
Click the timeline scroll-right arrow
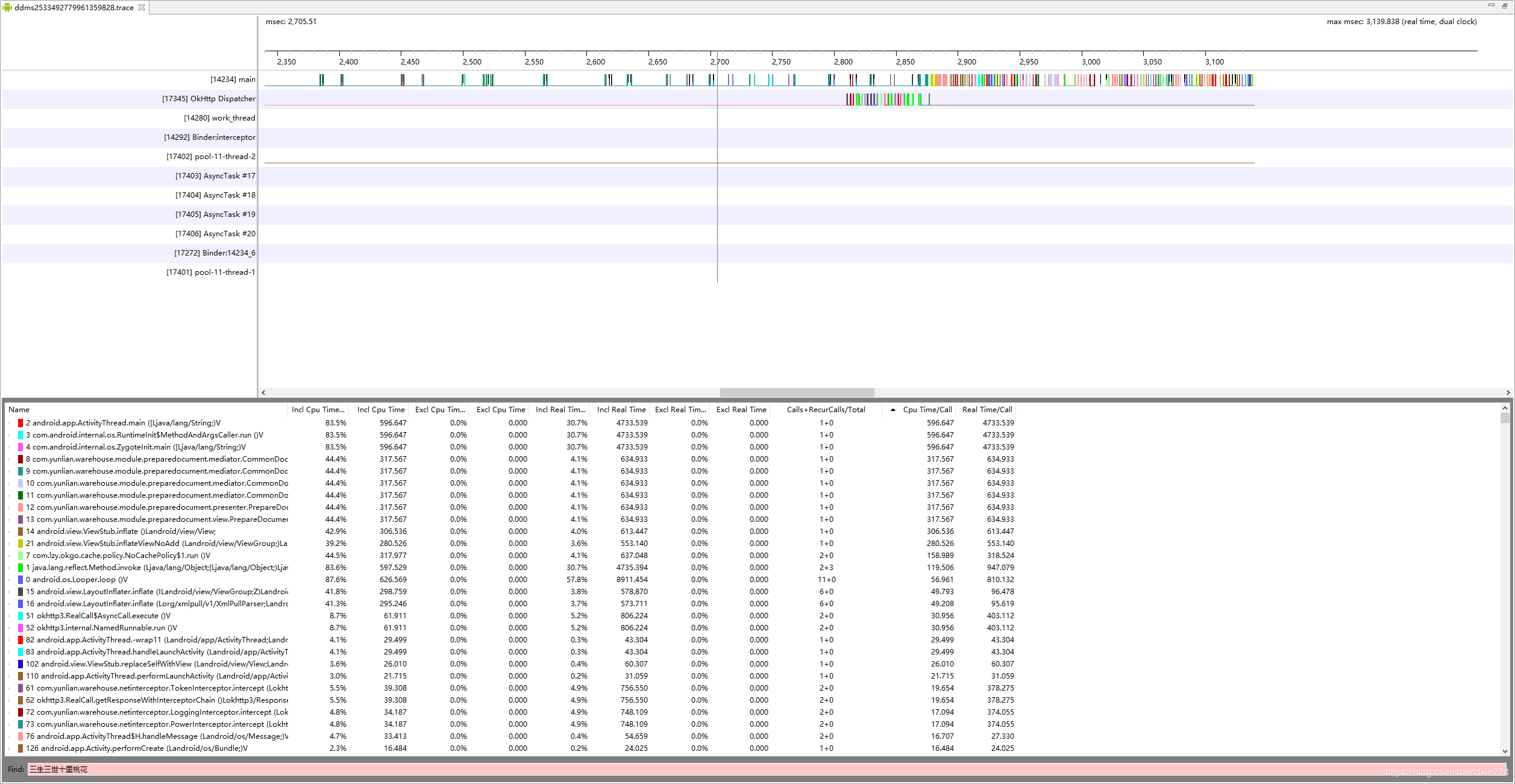tap(1508, 392)
